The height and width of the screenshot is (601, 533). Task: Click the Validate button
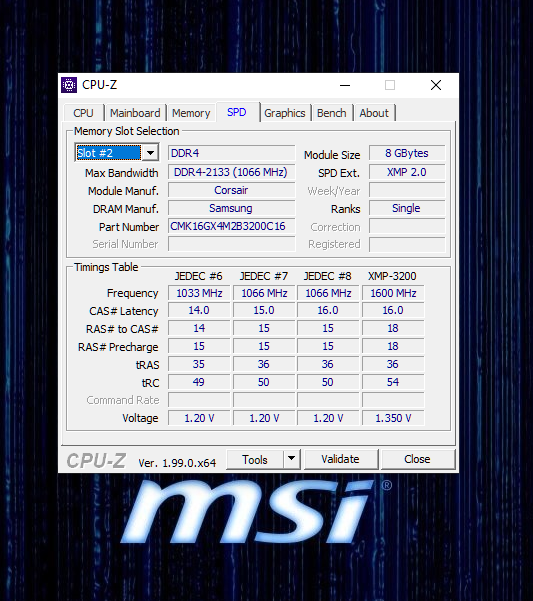[340, 459]
